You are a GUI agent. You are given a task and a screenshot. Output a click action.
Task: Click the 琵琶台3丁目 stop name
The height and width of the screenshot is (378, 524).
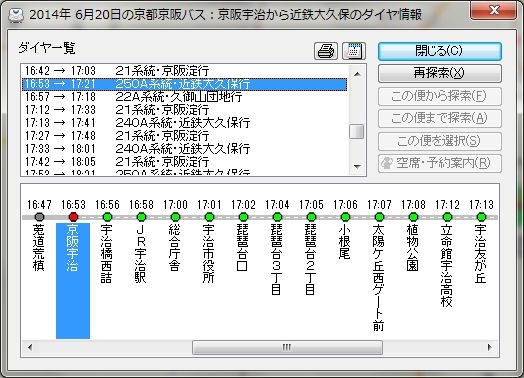click(277, 260)
